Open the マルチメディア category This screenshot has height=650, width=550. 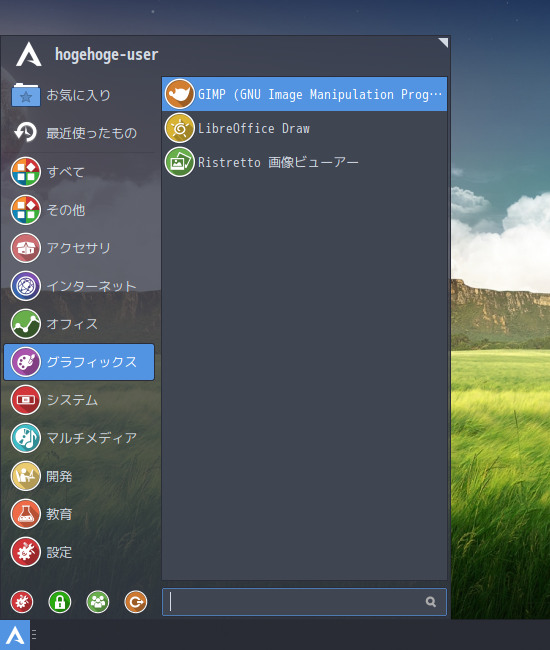(x=79, y=438)
